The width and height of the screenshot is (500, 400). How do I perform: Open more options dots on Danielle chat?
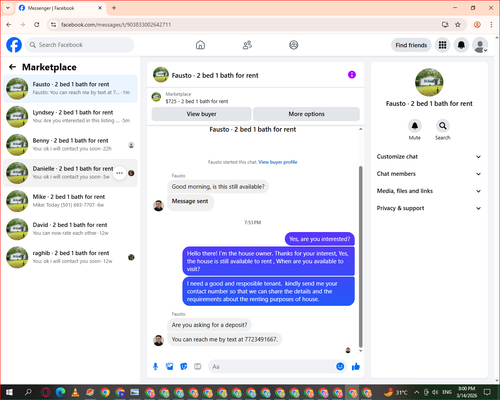click(x=119, y=173)
